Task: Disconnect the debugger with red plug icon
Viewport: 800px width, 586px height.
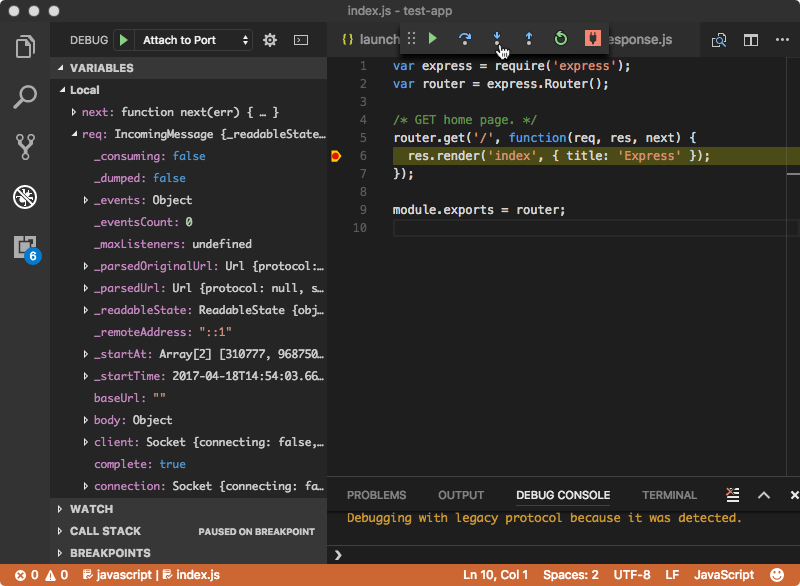Action: (592, 38)
